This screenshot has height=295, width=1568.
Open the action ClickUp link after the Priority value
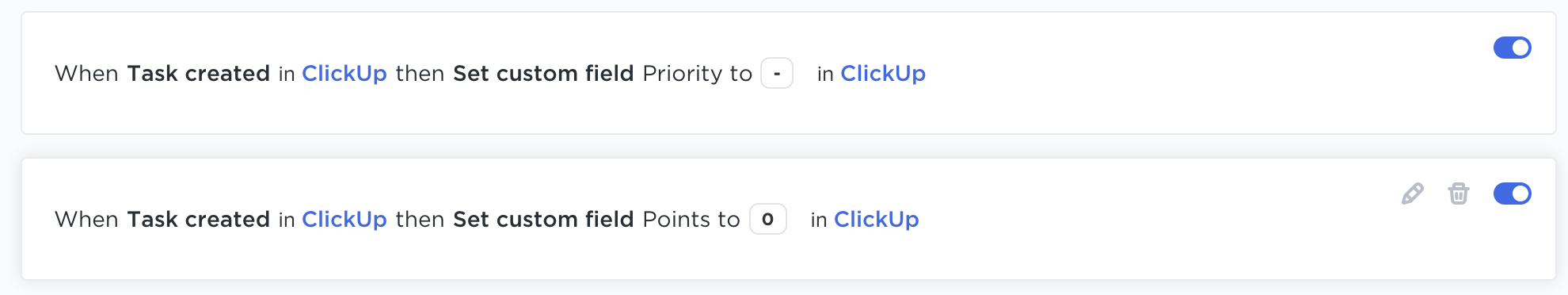pos(883,73)
